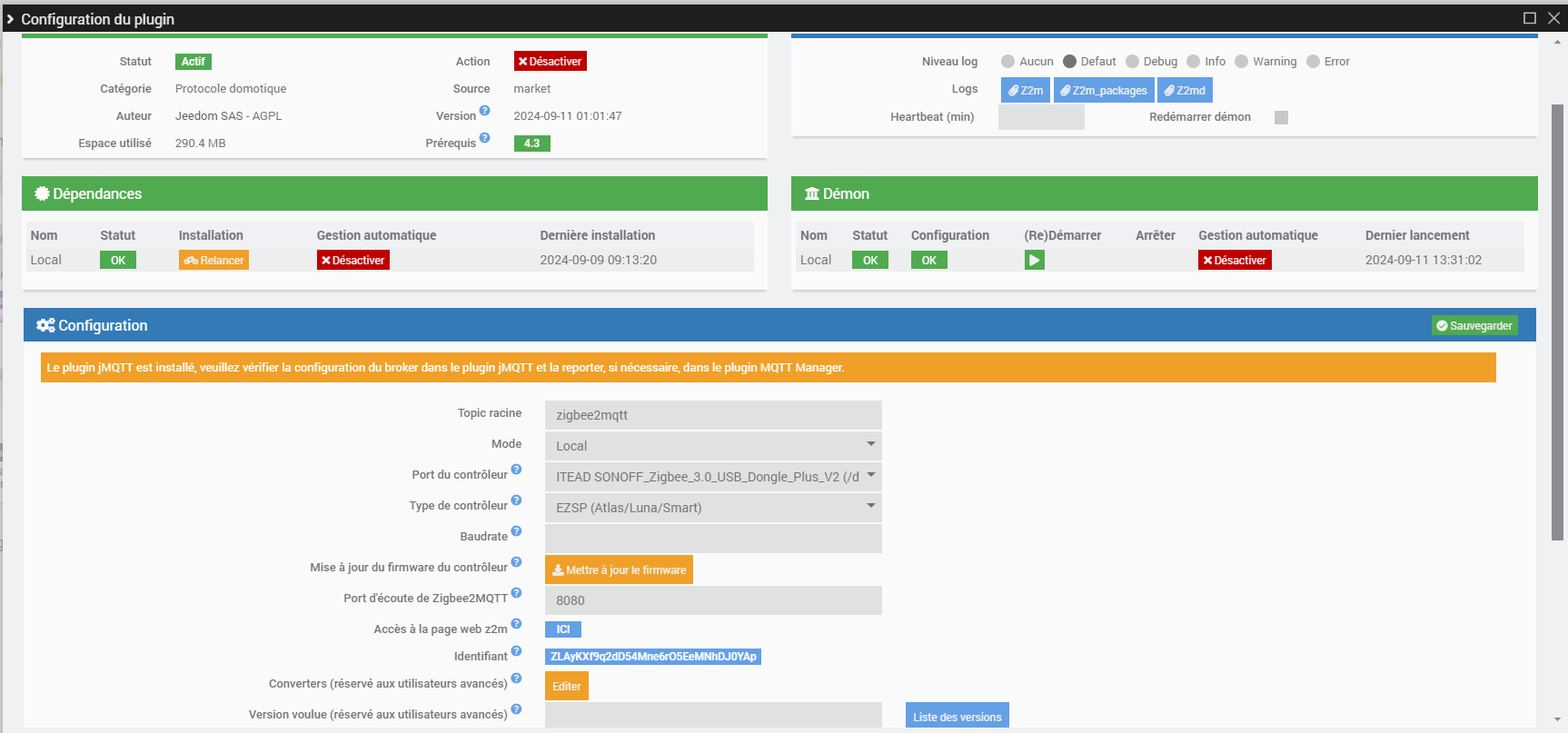This screenshot has height=733, width=1568.
Task: Pick the Warning log level
Action: point(1241,62)
